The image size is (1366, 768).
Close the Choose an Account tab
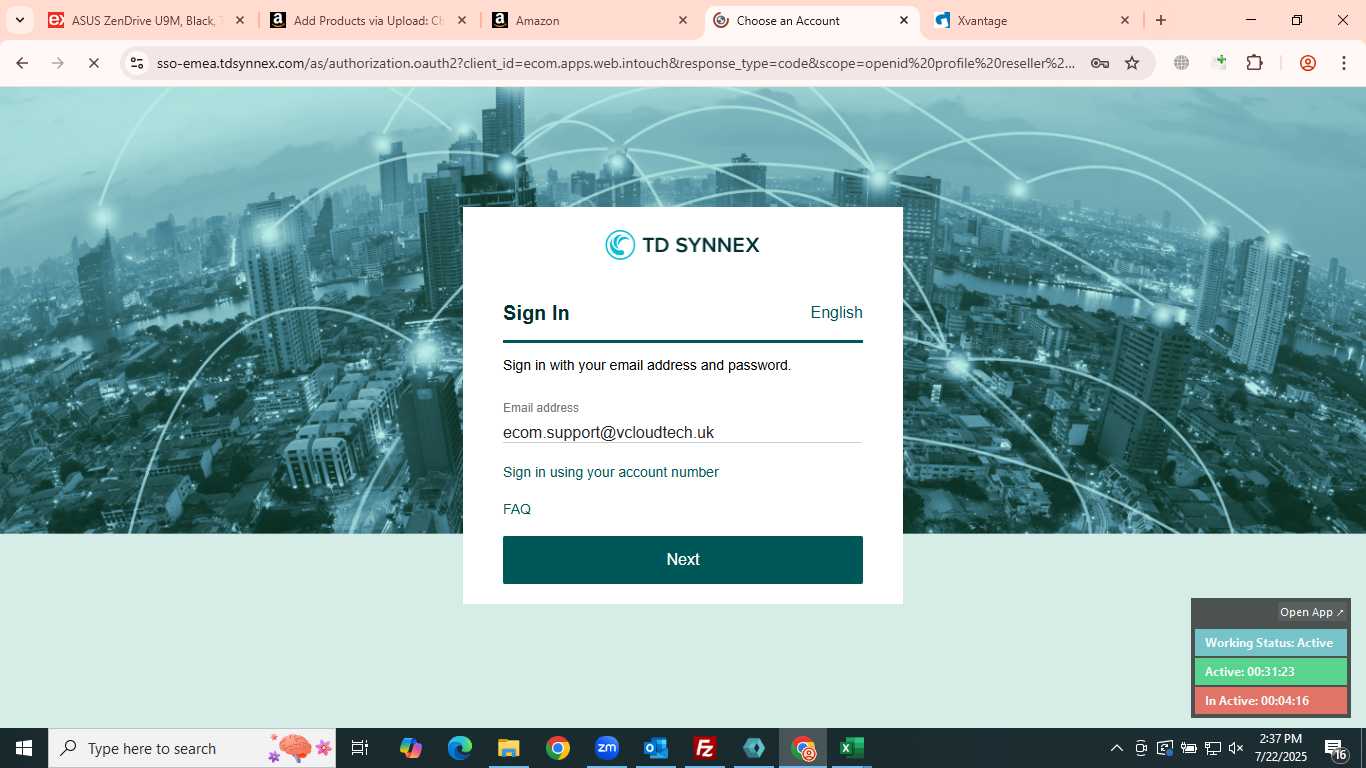[904, 20]
